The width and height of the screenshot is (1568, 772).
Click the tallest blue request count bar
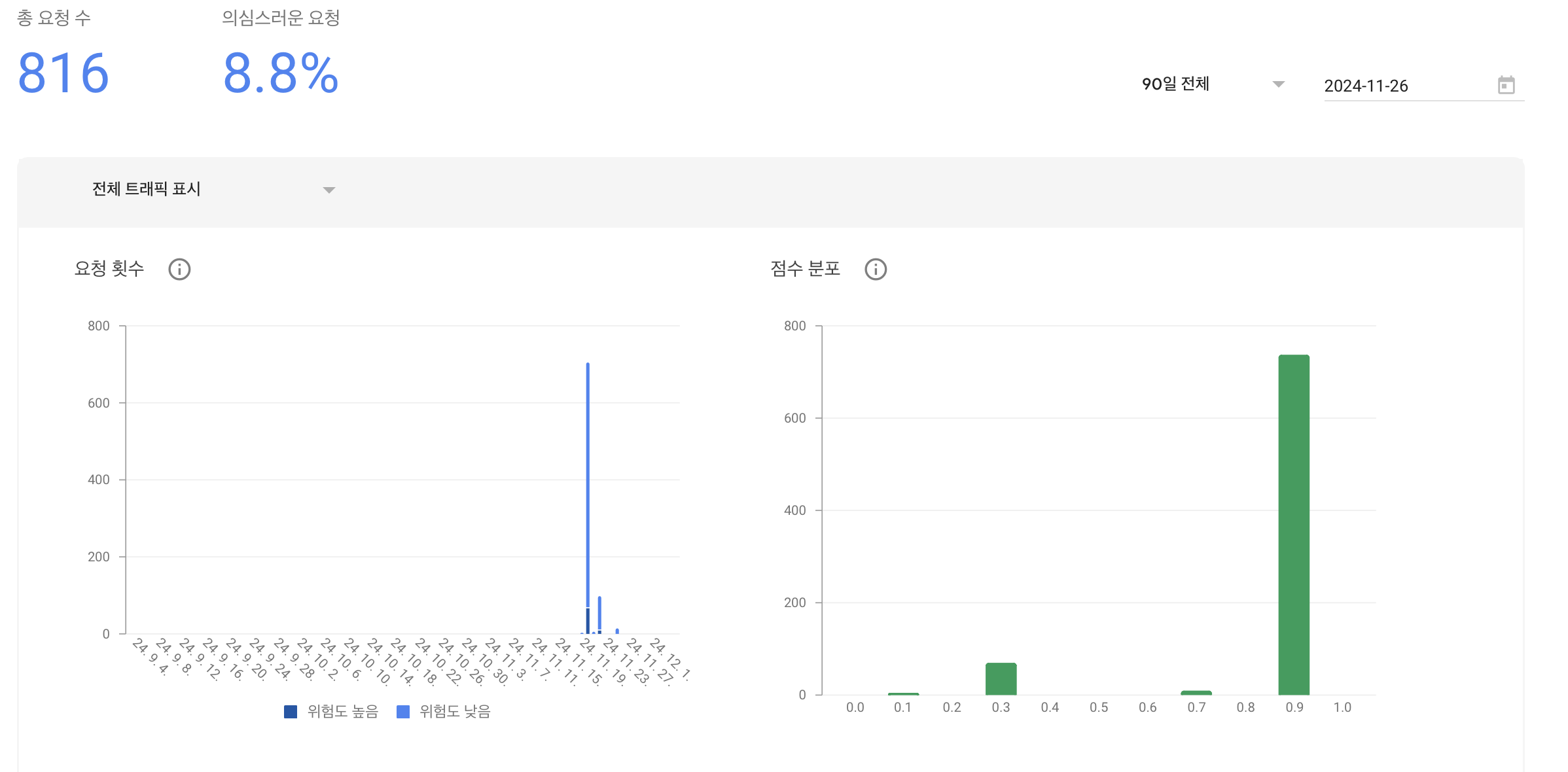click(x=588, y=484)
